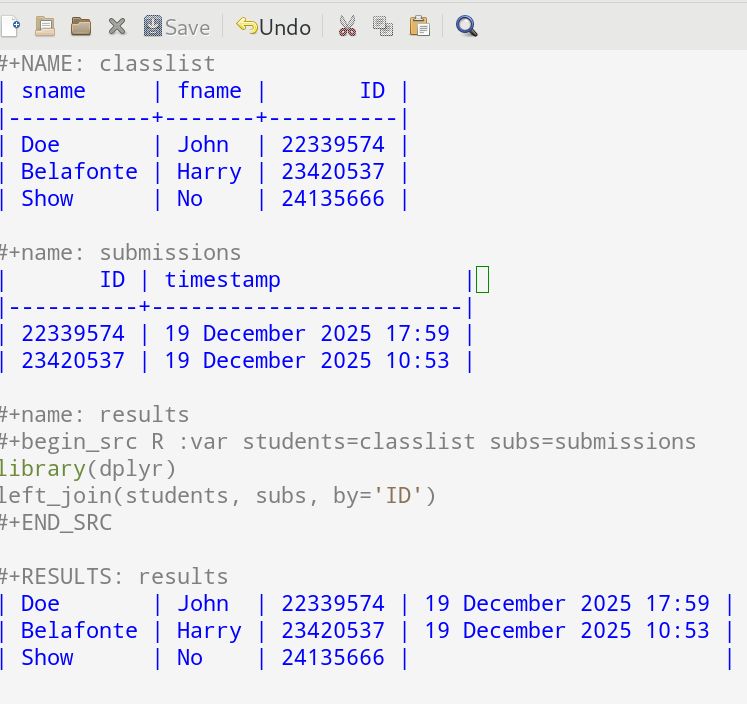
Task: Click the 'sname' header cell
Action: [x=53, y=91]
